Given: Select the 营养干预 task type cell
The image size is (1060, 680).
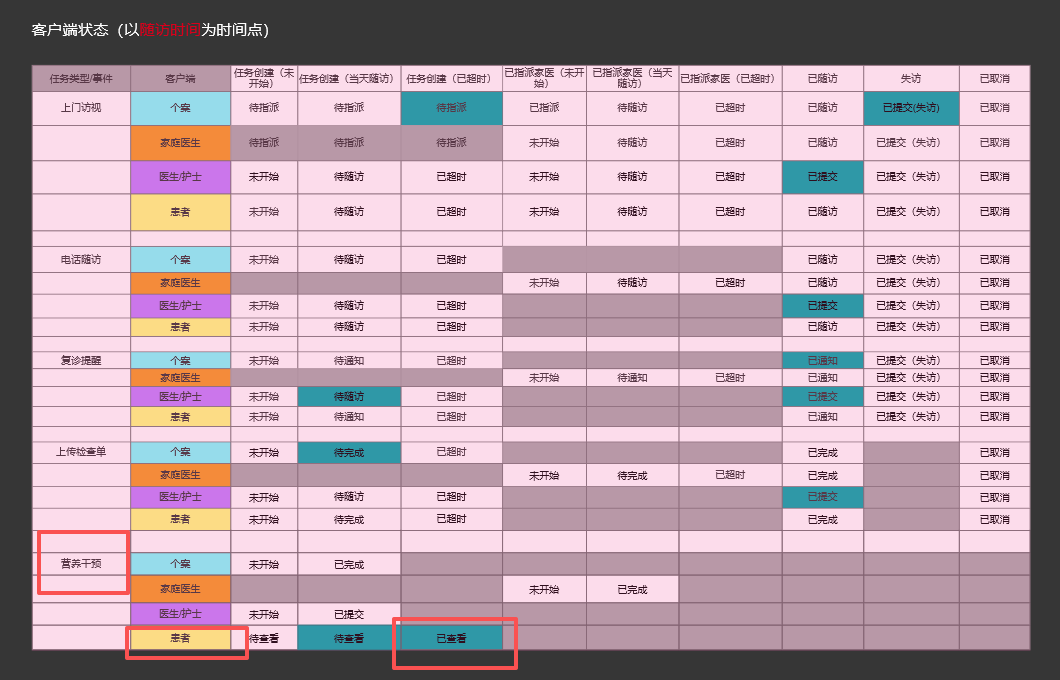Looking at the screenshot, I should pos(81,563).
